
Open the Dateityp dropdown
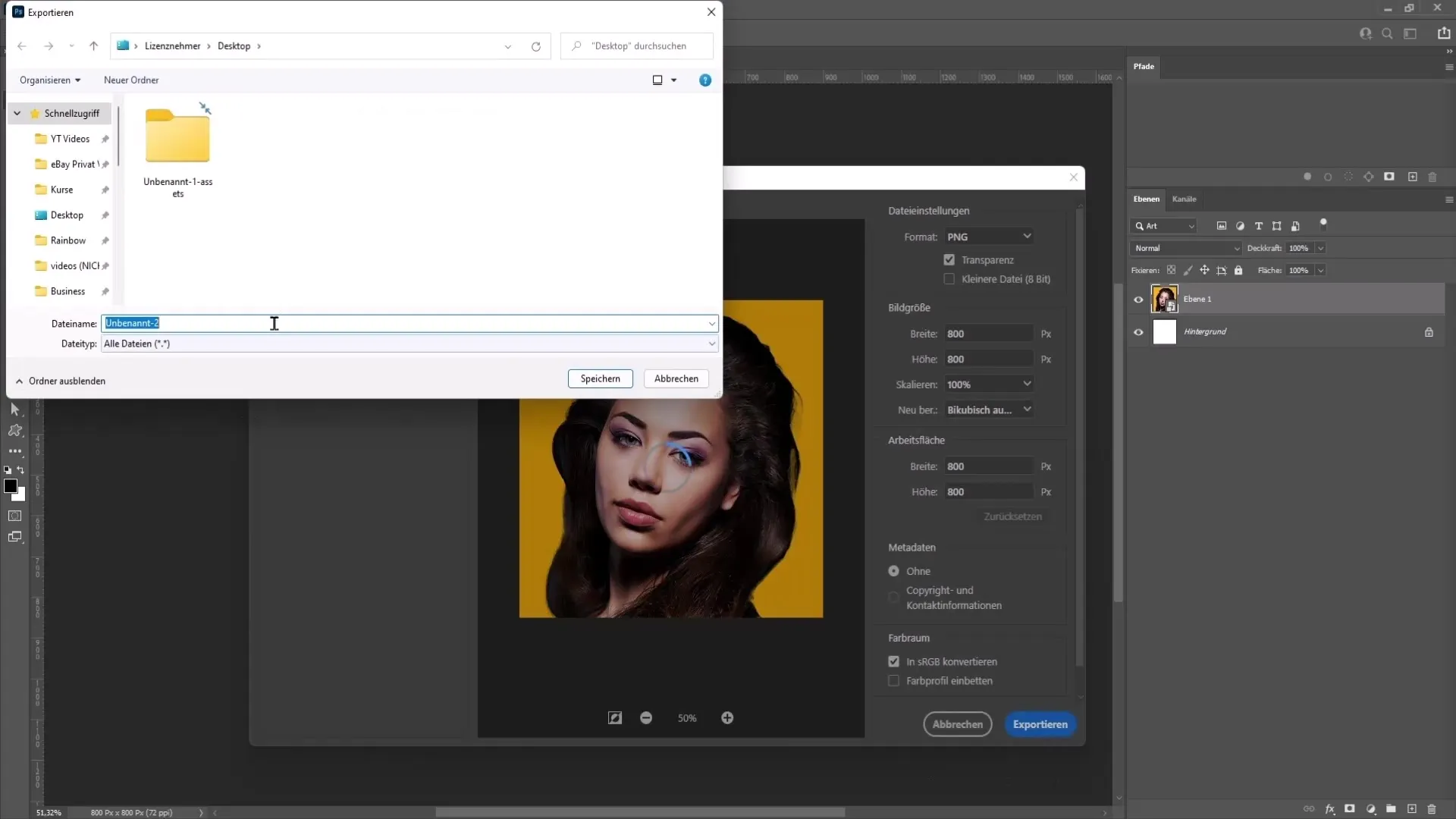[x=409, y=344]
